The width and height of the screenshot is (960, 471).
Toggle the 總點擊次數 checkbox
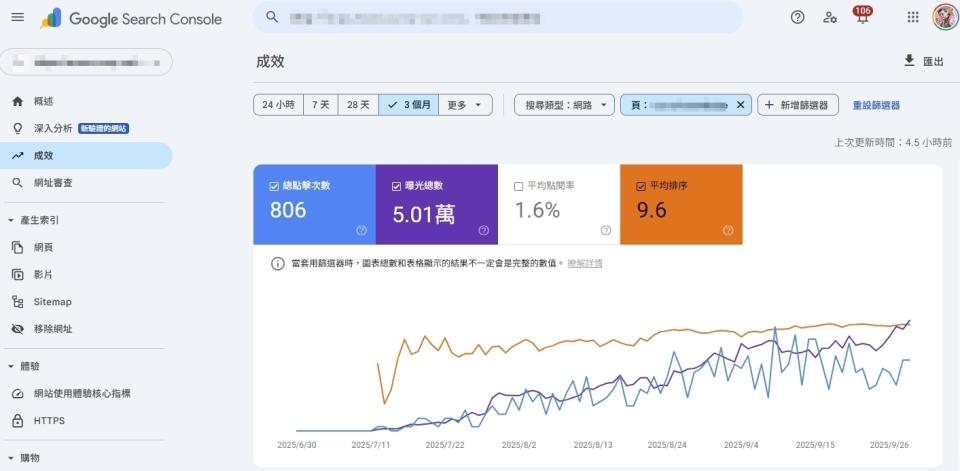[274, 186]
